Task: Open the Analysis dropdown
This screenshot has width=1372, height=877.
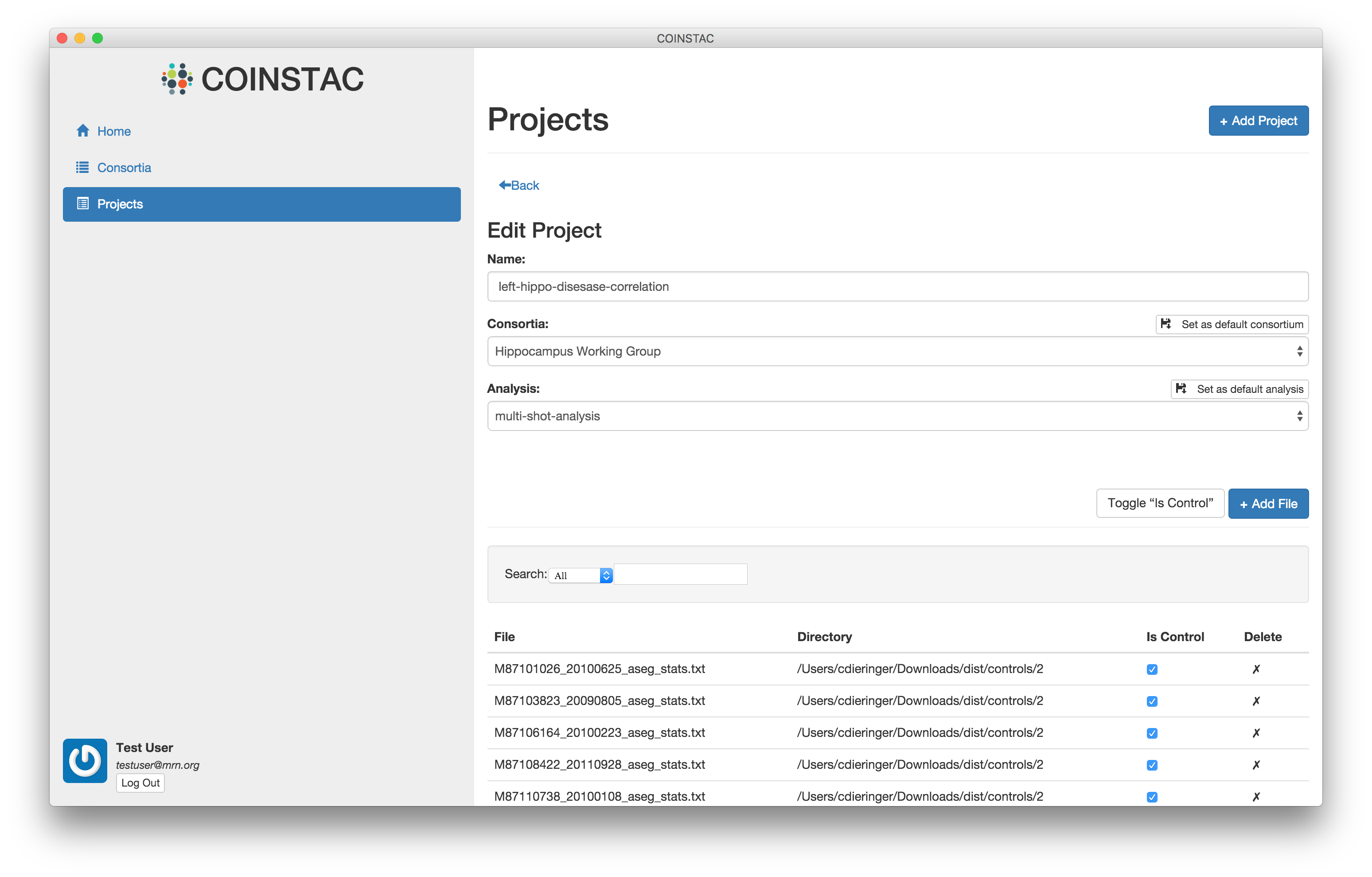Action: tap(897, 416)
